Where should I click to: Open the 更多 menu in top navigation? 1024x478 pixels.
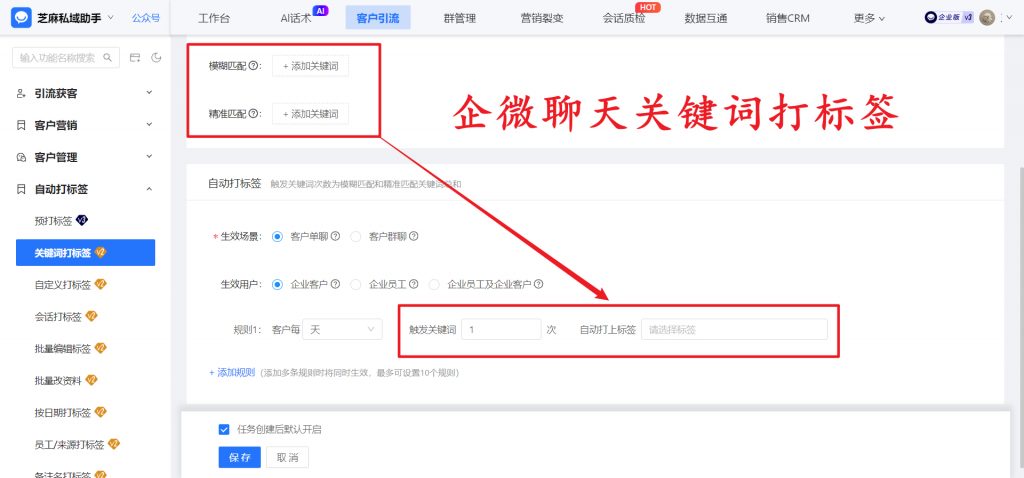click(869, 18)
